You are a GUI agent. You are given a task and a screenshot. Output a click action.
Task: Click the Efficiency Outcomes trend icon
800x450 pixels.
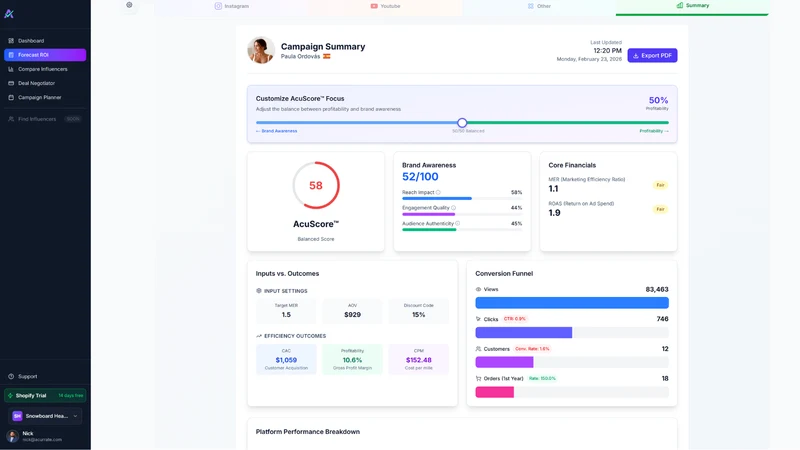[259, 336]
